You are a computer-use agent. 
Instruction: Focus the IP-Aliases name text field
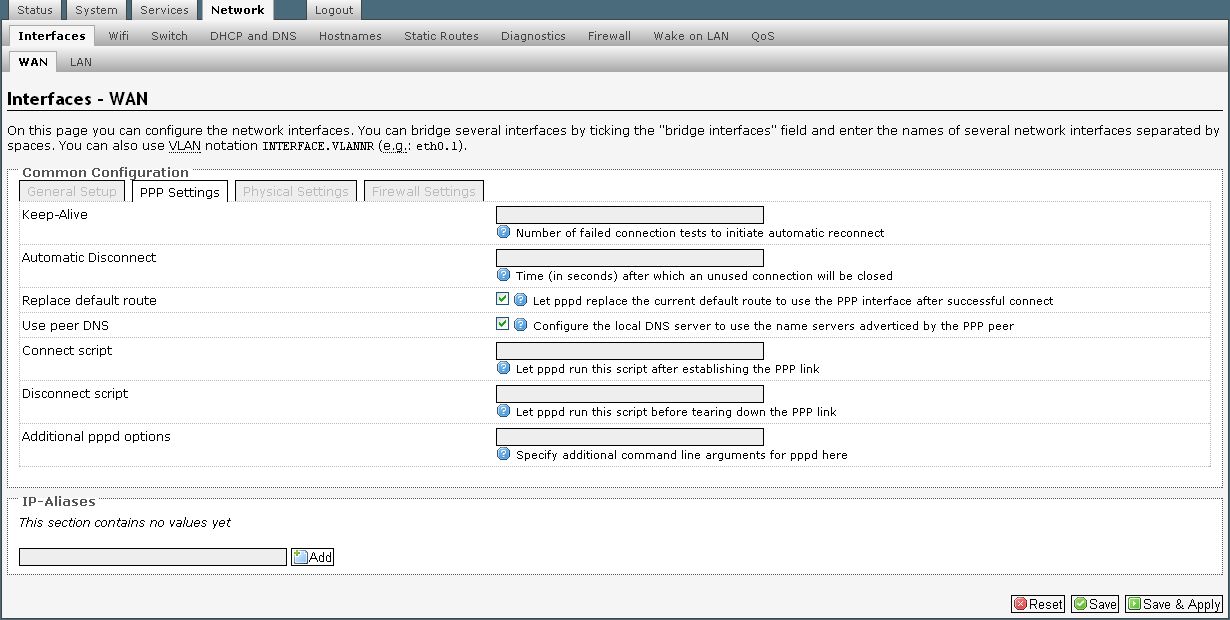[x=153, y=557]
